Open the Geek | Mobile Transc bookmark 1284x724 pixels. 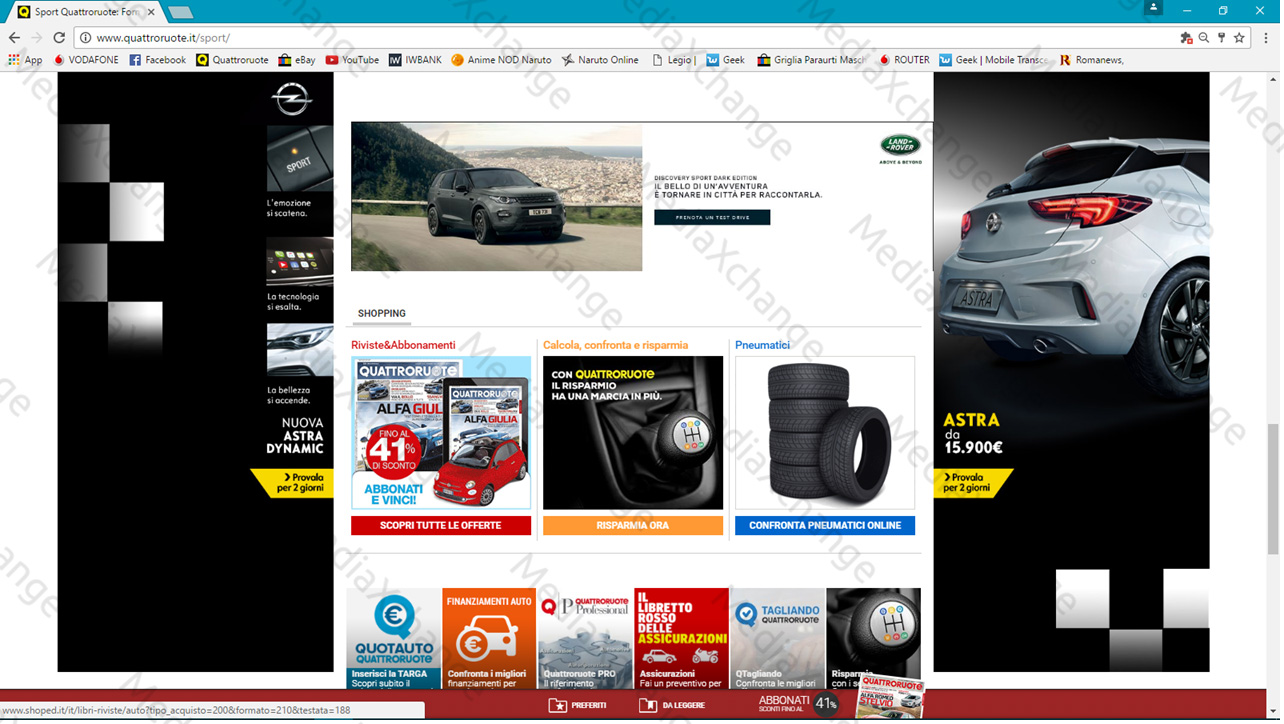[x=993, y=60]
